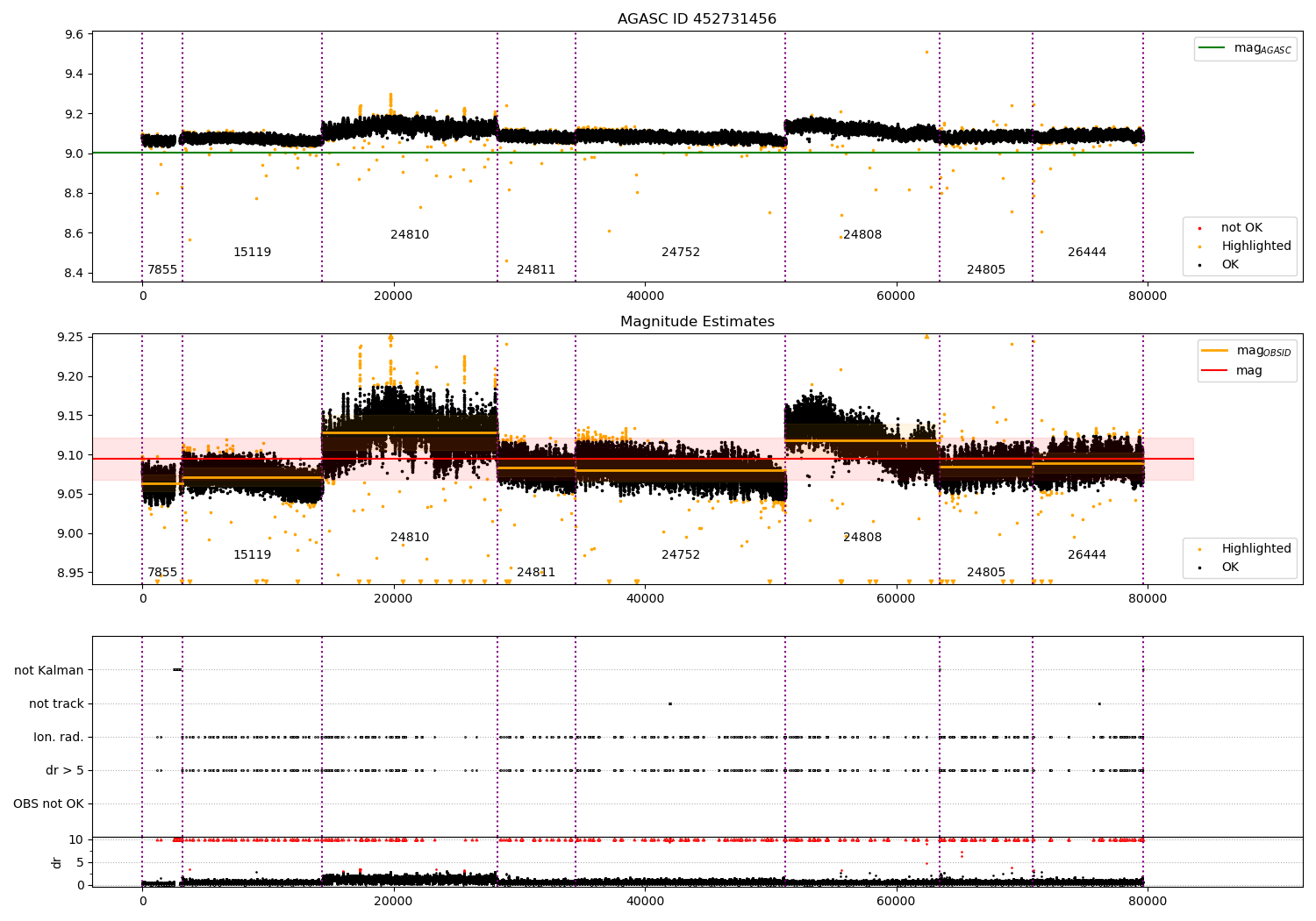Click the 80000 x-tick under the bottom panel

click(1147, 901)
